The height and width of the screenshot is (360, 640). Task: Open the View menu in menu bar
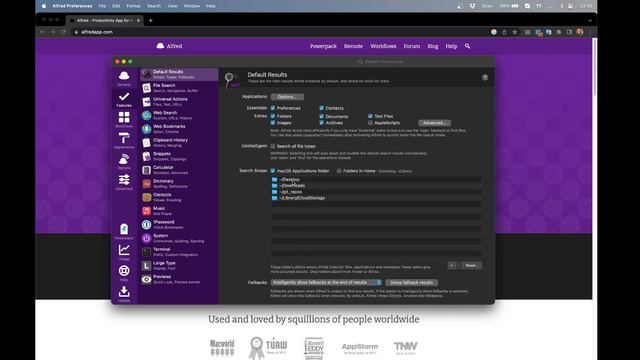click(x=172, y=6)
